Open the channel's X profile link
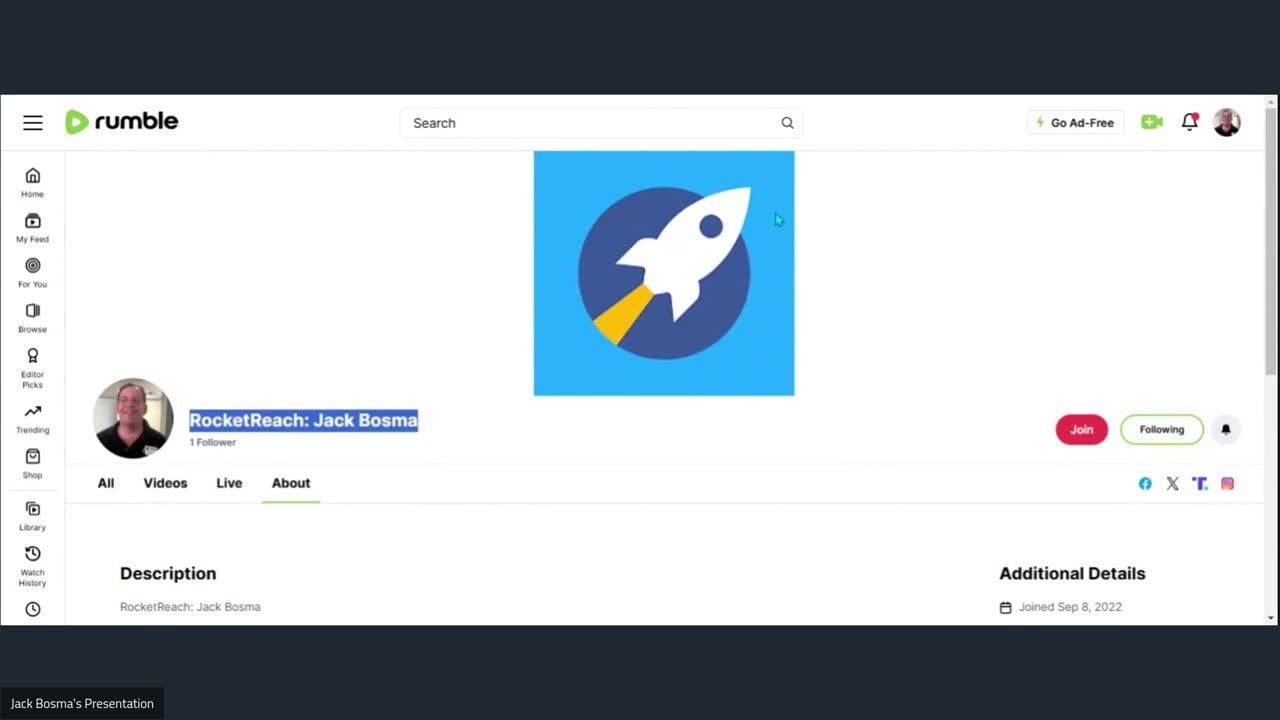Image resolution: width=1280 pixels, height=720 pixels. 1172,484
